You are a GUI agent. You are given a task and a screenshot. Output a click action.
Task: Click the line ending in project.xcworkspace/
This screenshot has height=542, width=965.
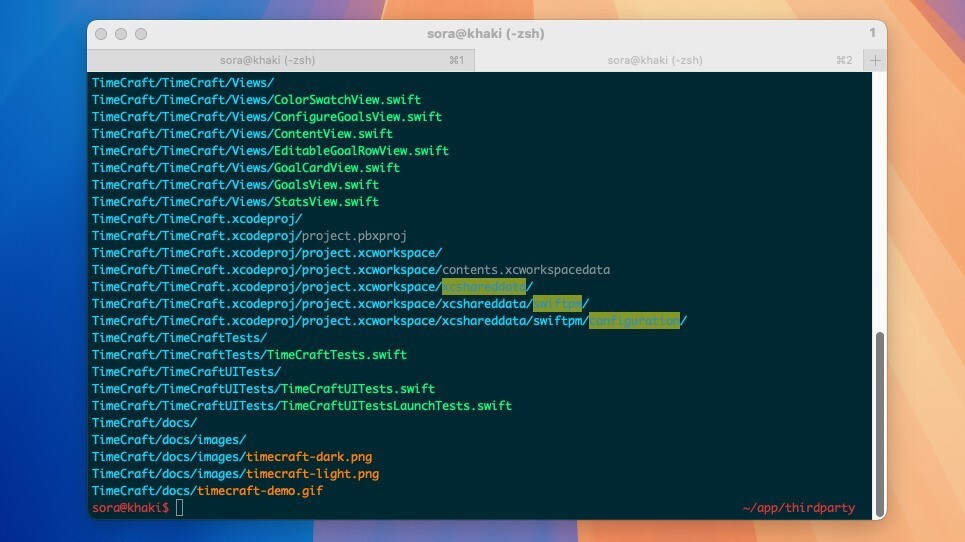[x=266, y=253]
